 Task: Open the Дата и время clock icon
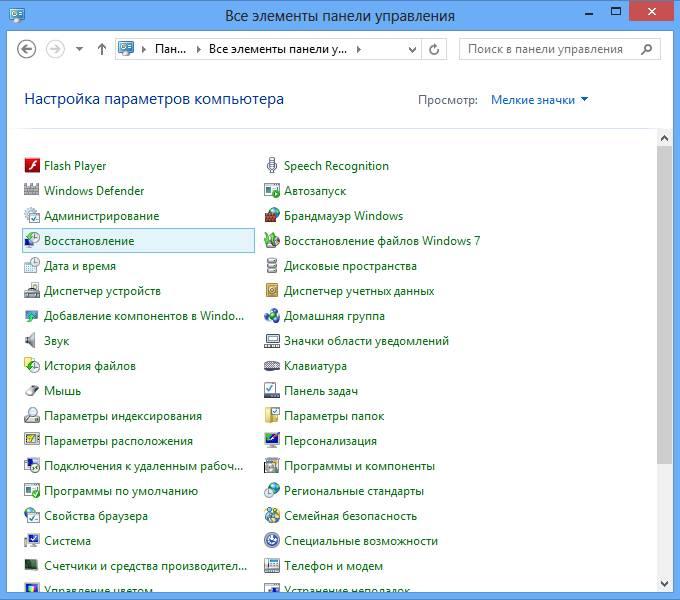(32, 266)
